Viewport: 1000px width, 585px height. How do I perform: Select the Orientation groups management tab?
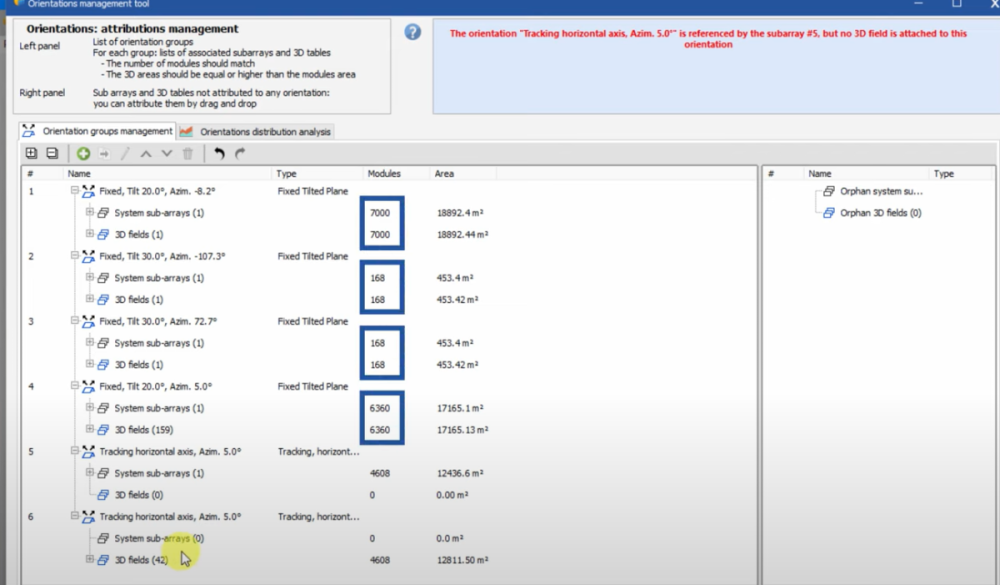point(98,131)
